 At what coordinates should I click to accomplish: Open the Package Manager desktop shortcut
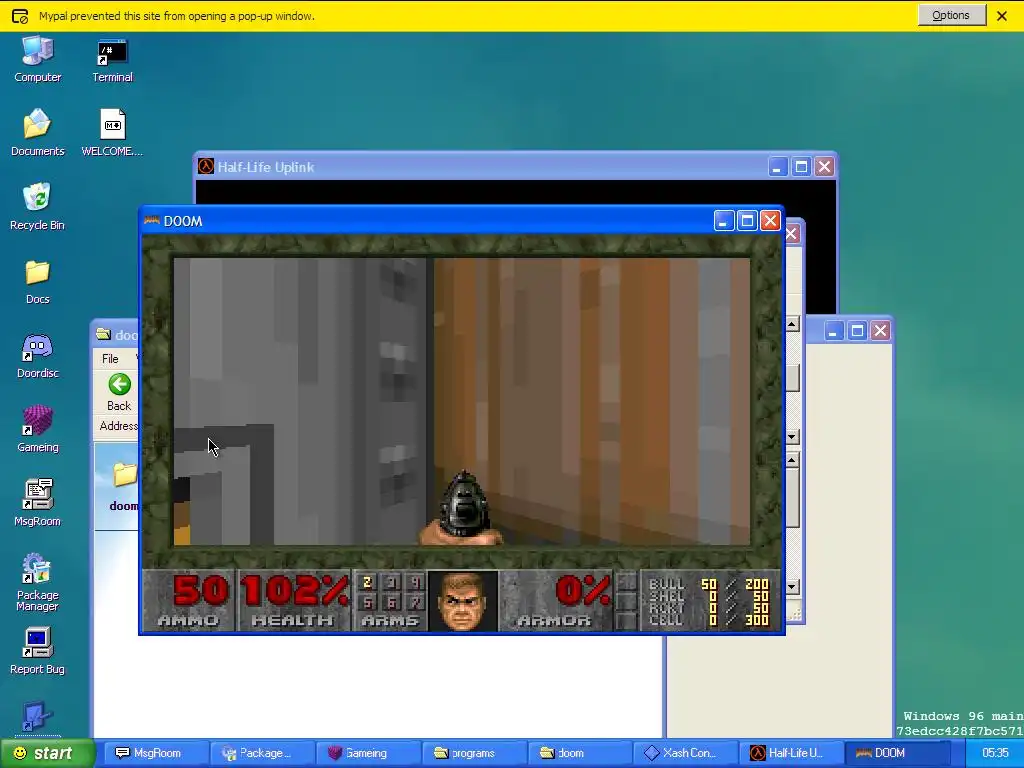pos(37,583)
